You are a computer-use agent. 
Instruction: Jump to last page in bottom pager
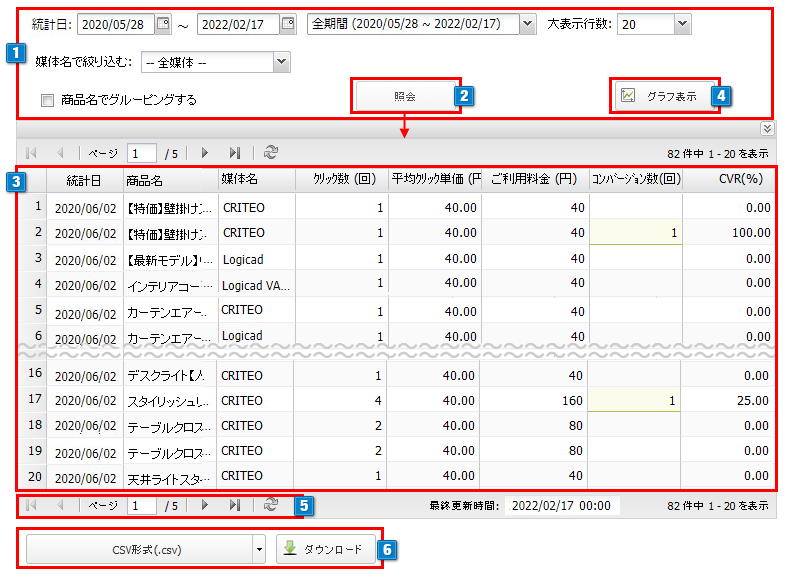click(235, 506)
